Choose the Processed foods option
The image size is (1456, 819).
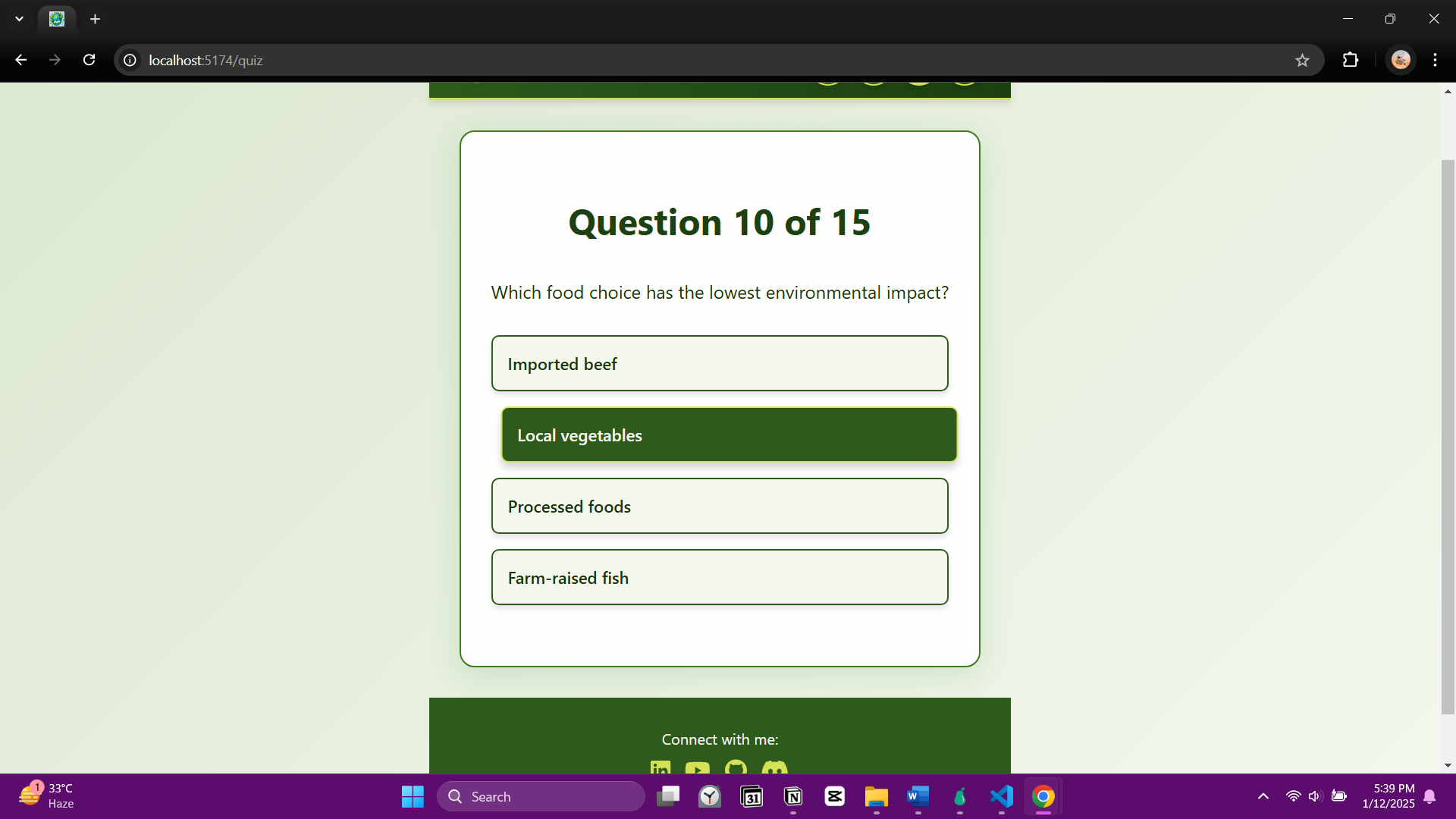pos(719,506)
